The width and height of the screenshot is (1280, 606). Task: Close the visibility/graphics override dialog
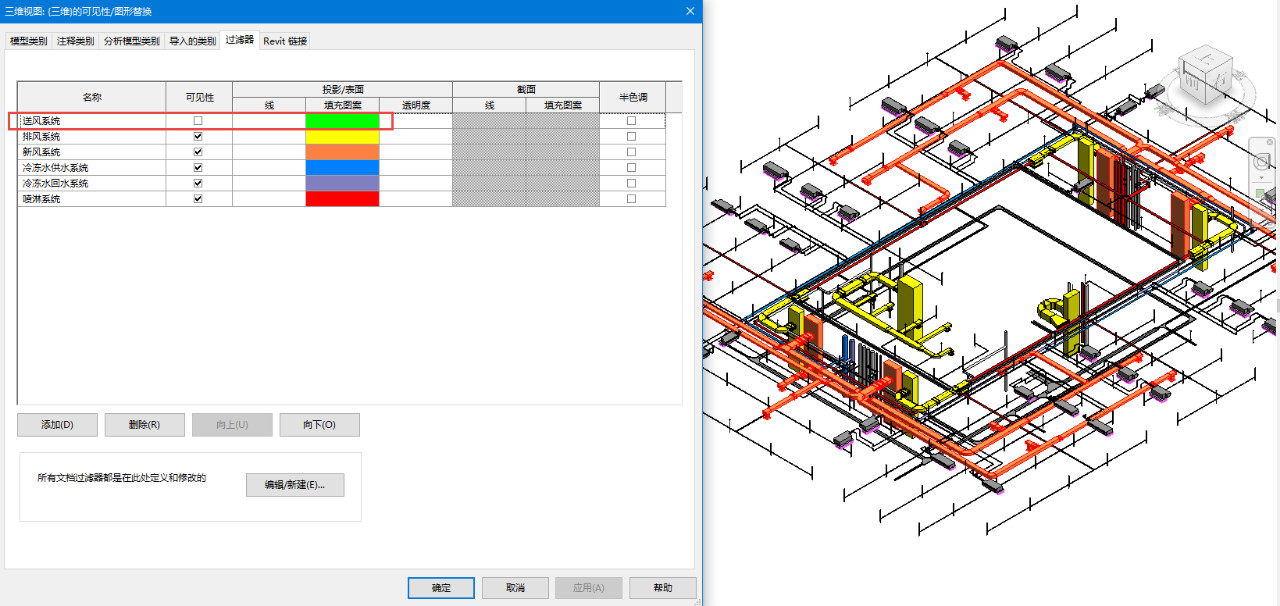(x=690, y=10)
